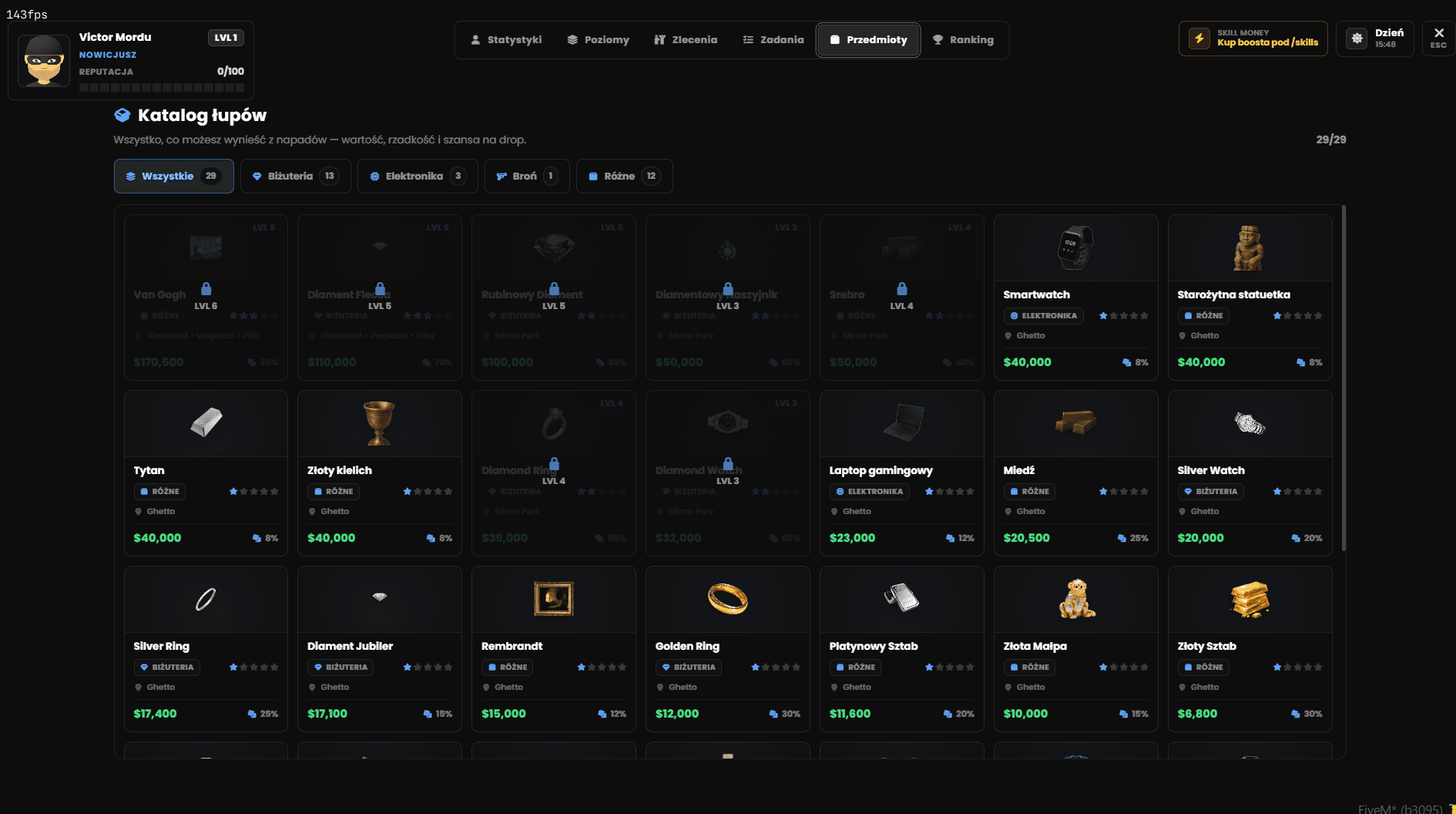Click the Smartwatch star rating
The image size is (1456, 814).
tap(1123, 316)
